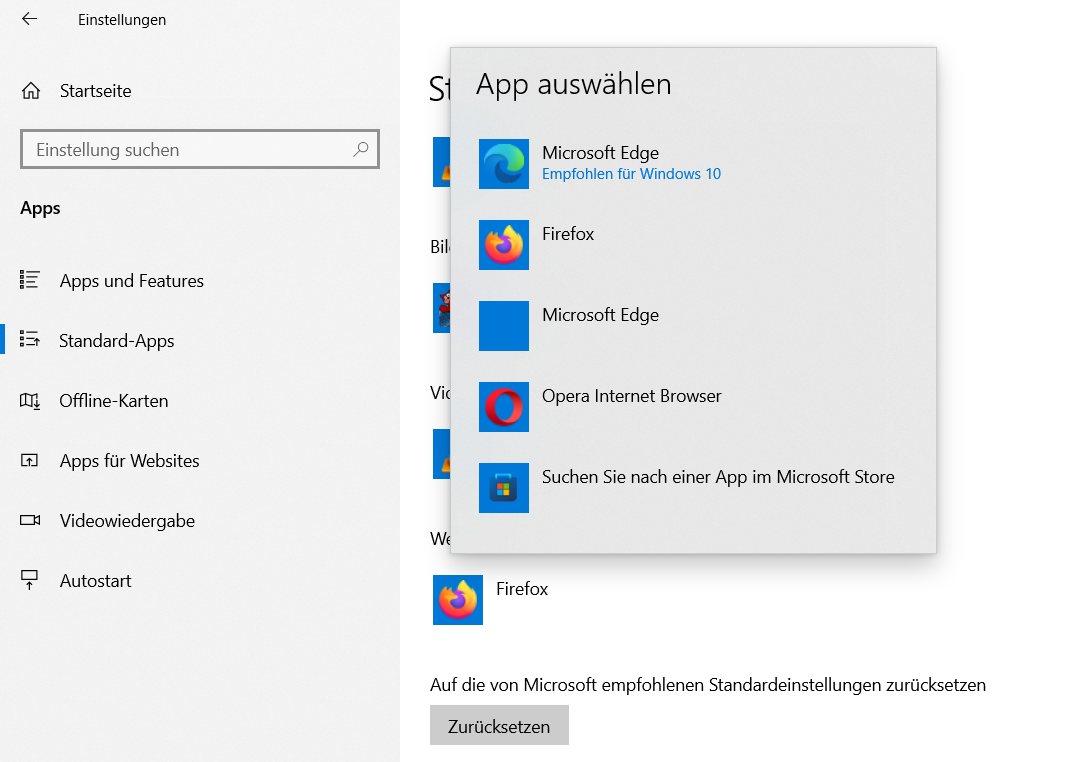Click the Offline-Karten map icon

[x=30, y=401]
